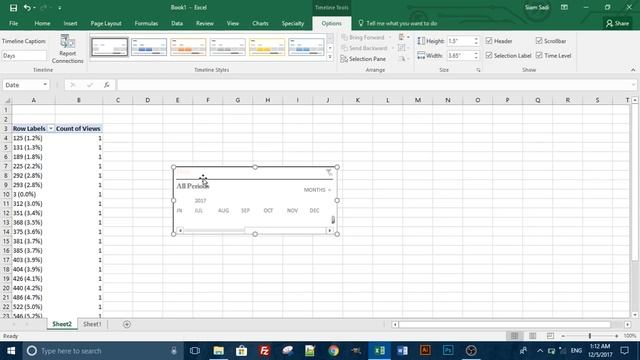640x360 pixels.
Task: Click the Select All corner of the grid
Action: 7,100
